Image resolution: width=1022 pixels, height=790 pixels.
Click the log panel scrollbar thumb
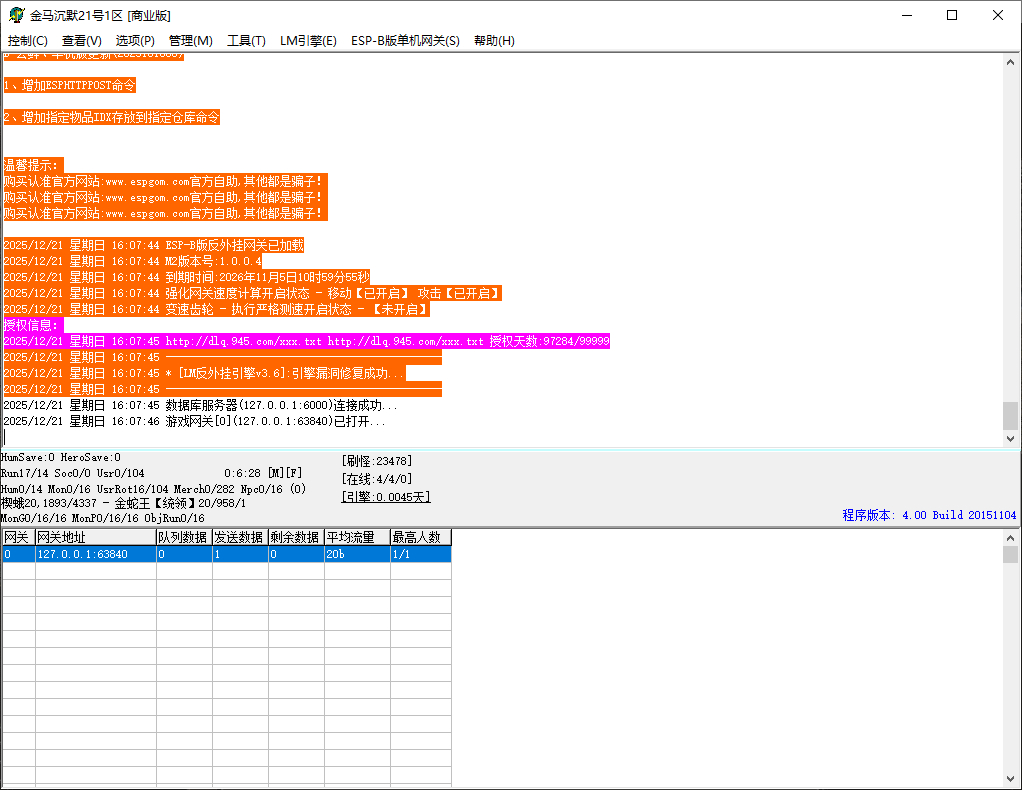click(x=1011, y=415)
